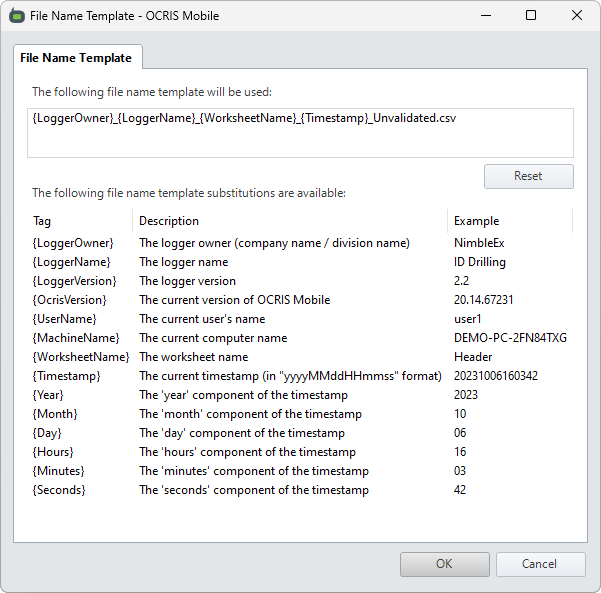Click the description 'The current user's name'
Viewport: 601px width, 593px height.
(202, 319)
